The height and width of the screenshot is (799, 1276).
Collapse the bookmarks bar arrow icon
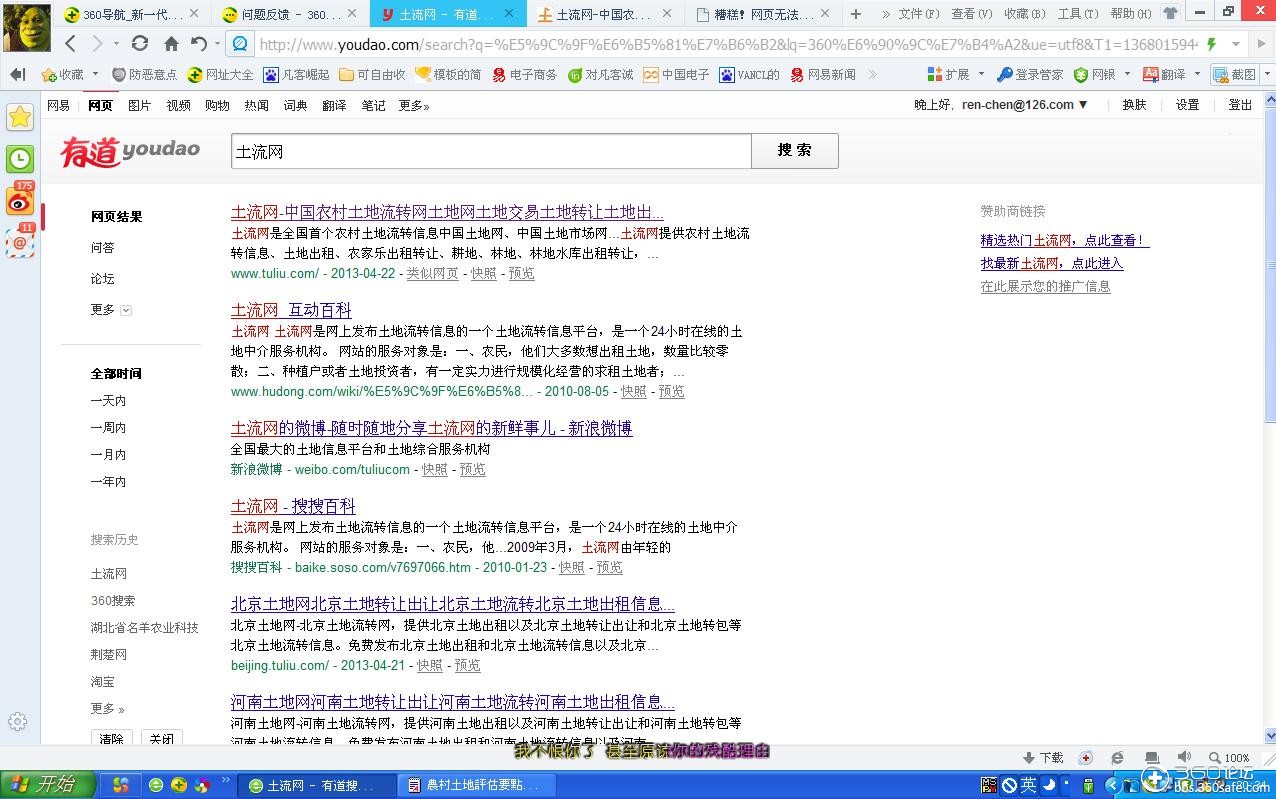[x=17, y=75]
